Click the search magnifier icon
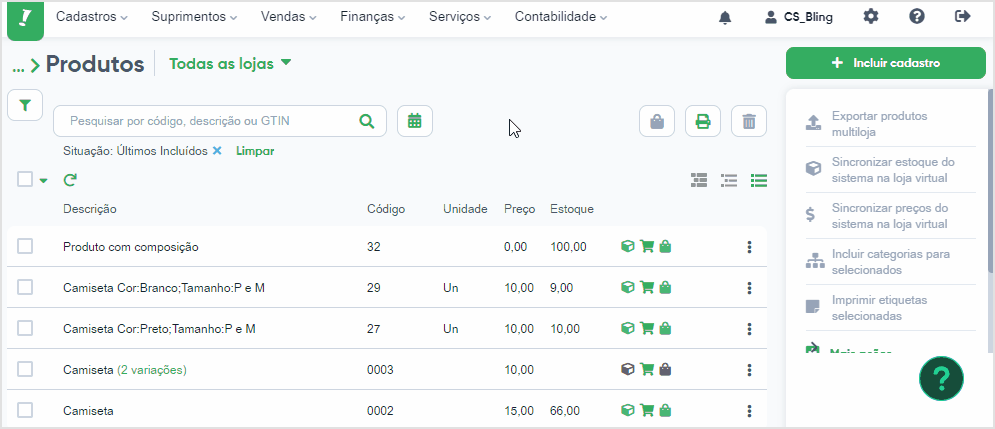995x429 pixels. tap(367, 121)
